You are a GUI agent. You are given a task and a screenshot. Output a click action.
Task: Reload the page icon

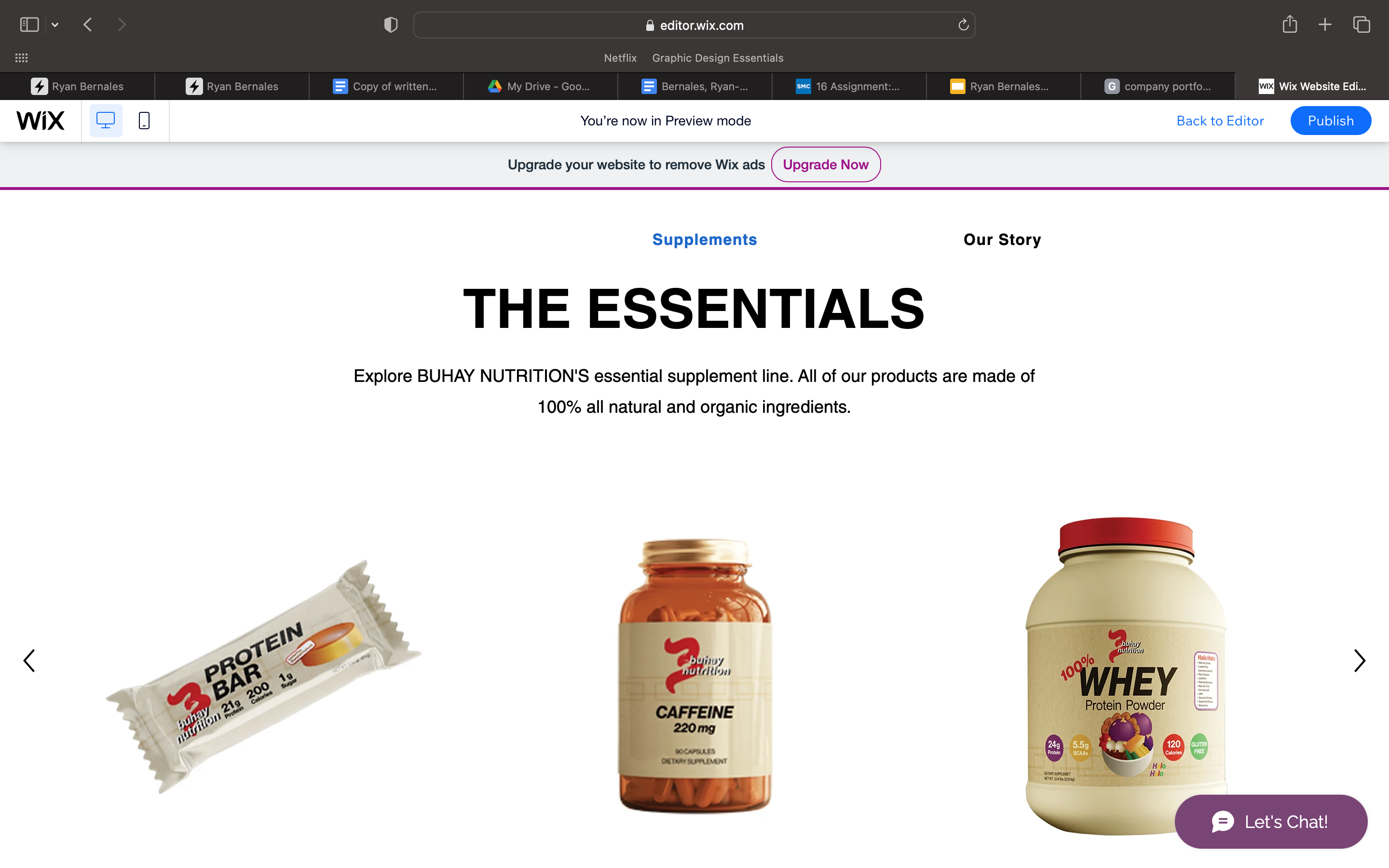pos(963,25)
